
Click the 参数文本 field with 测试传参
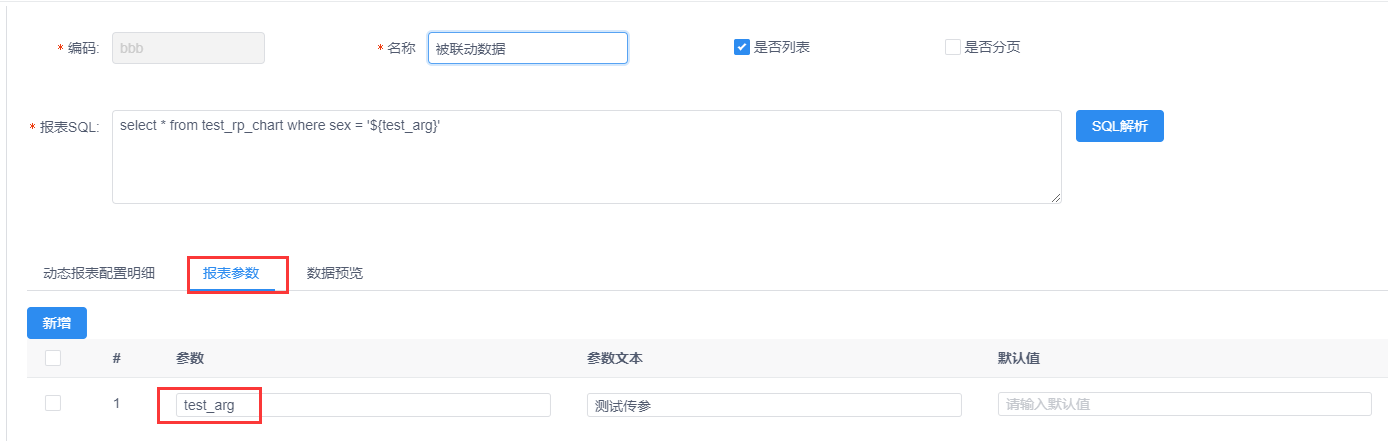point(774,405)
